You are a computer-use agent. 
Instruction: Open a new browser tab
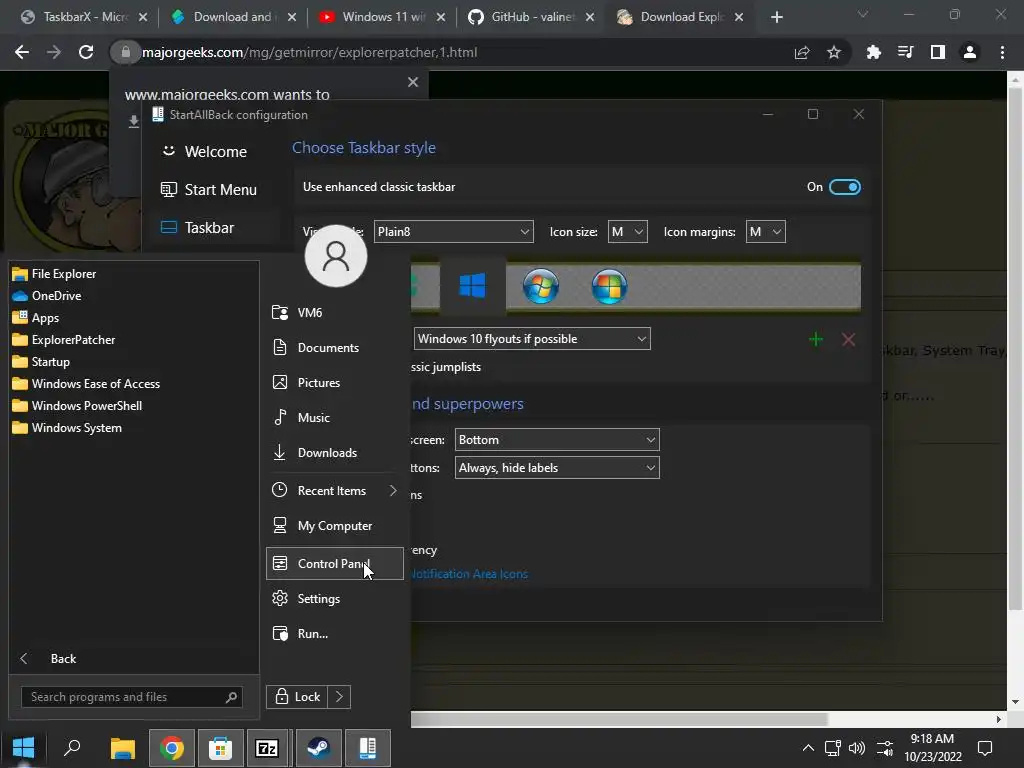pos(776,18)
